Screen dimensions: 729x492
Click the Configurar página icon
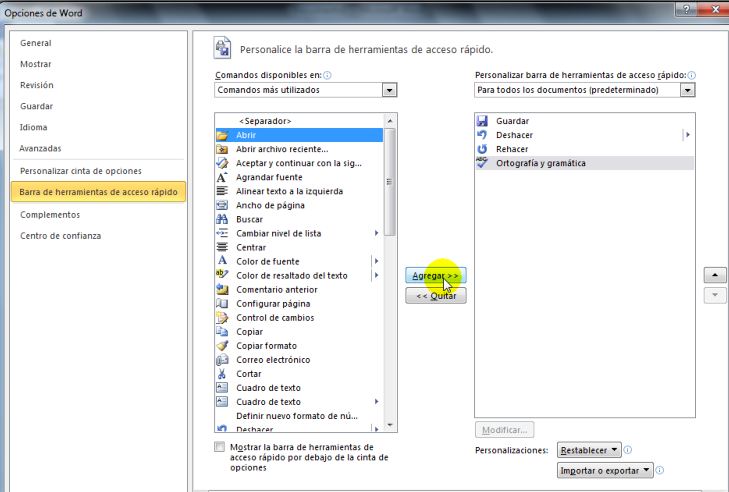tap(222, 304)
